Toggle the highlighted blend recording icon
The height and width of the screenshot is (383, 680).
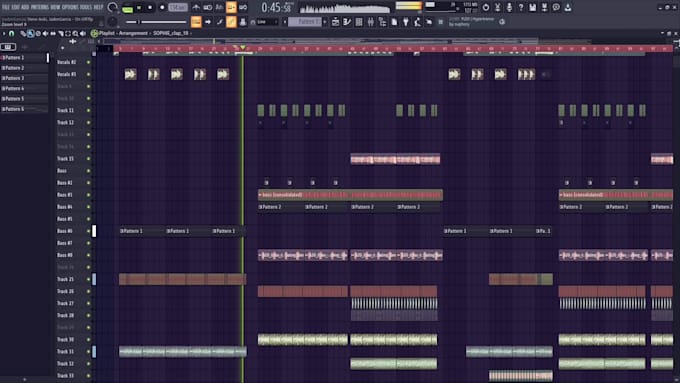click(231, 7)
